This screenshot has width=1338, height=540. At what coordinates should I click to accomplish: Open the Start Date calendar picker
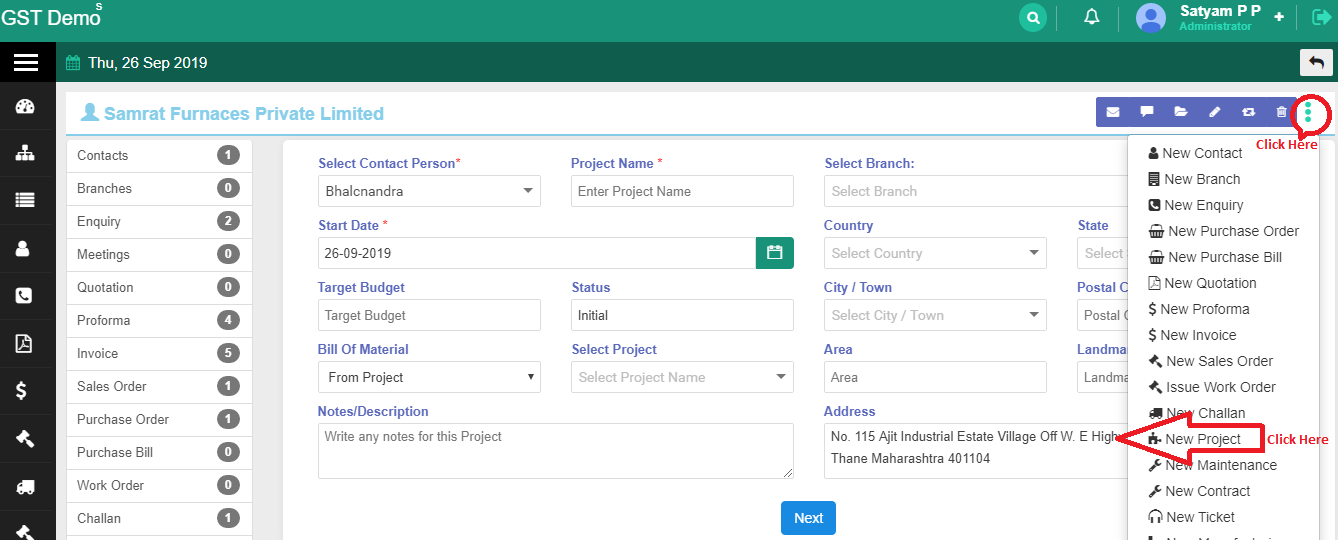pos(774,253)
